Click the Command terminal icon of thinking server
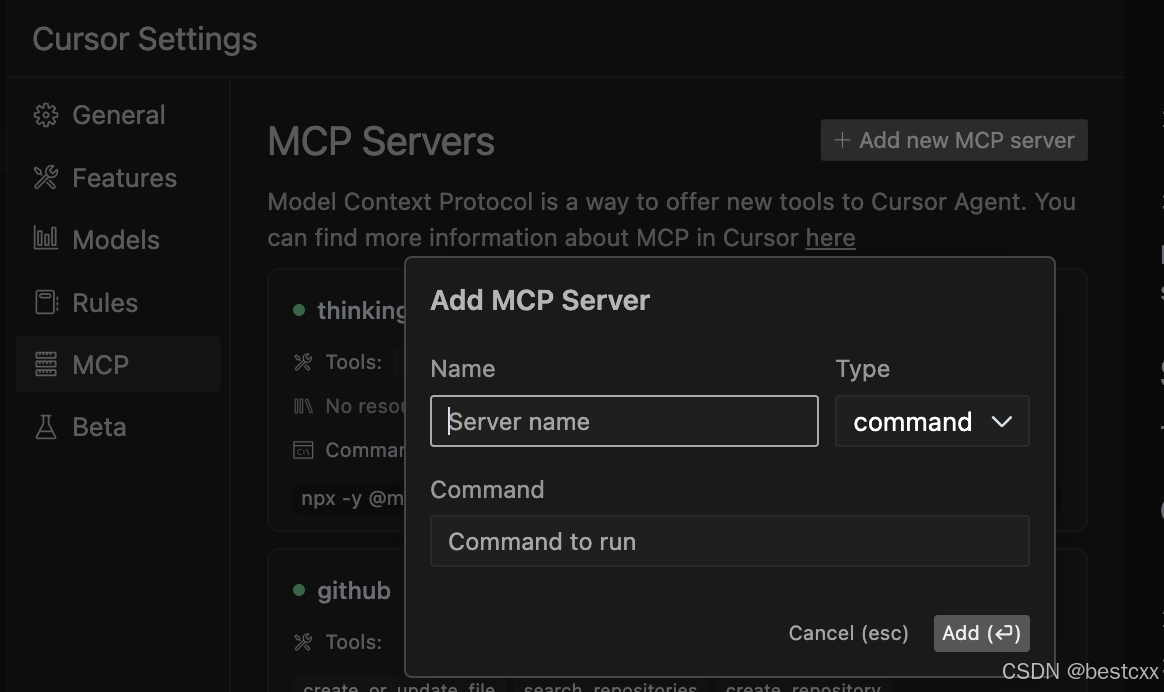 point(303,450)
